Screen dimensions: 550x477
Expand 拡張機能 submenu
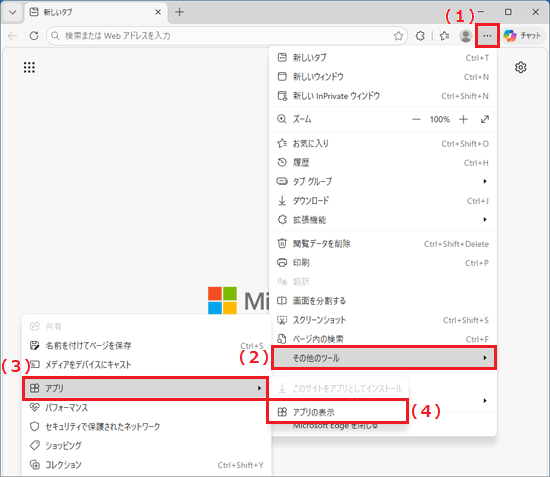tap(383, 220)
